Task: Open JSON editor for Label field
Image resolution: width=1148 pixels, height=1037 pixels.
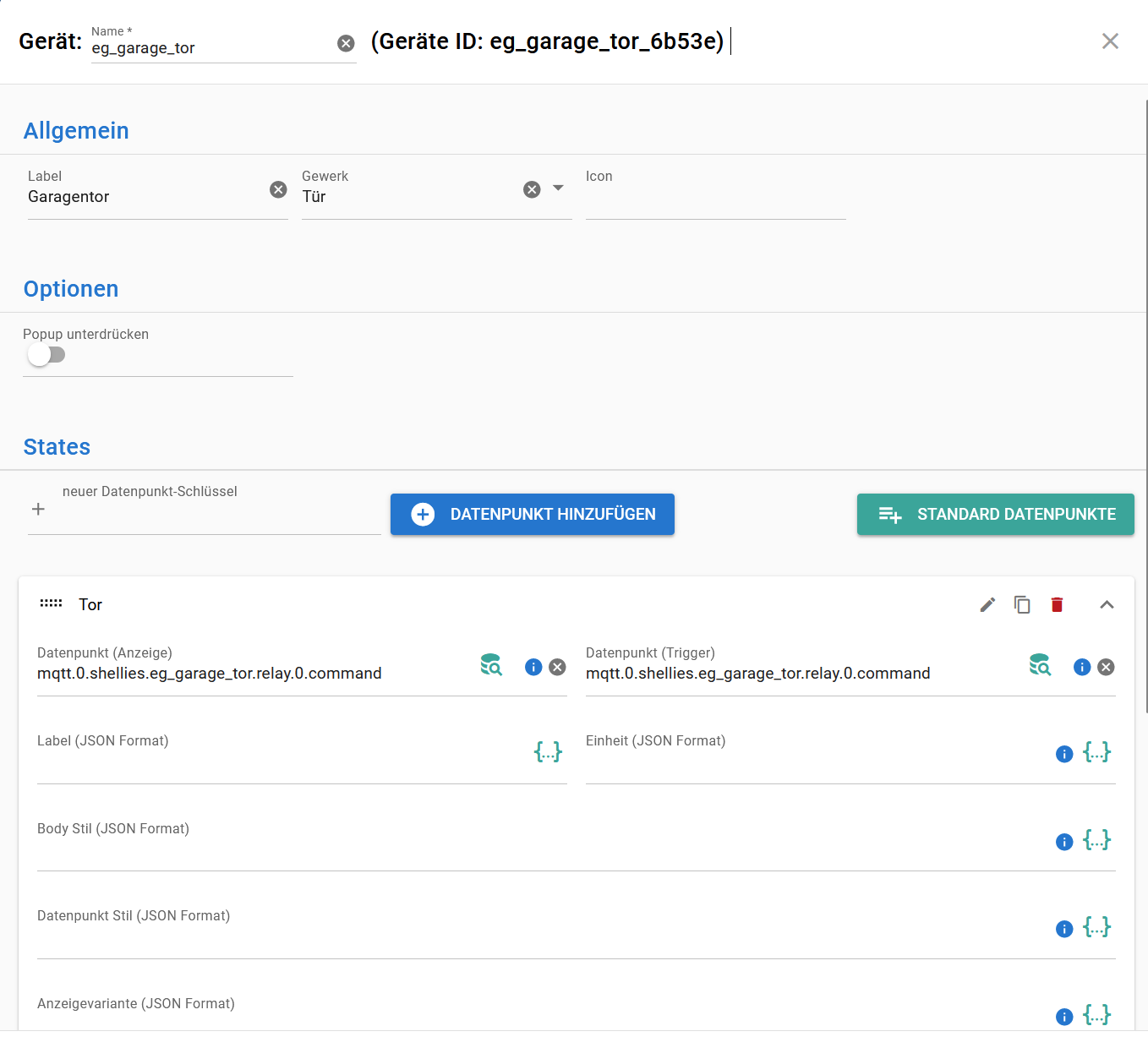Action: tap(548, 751)
